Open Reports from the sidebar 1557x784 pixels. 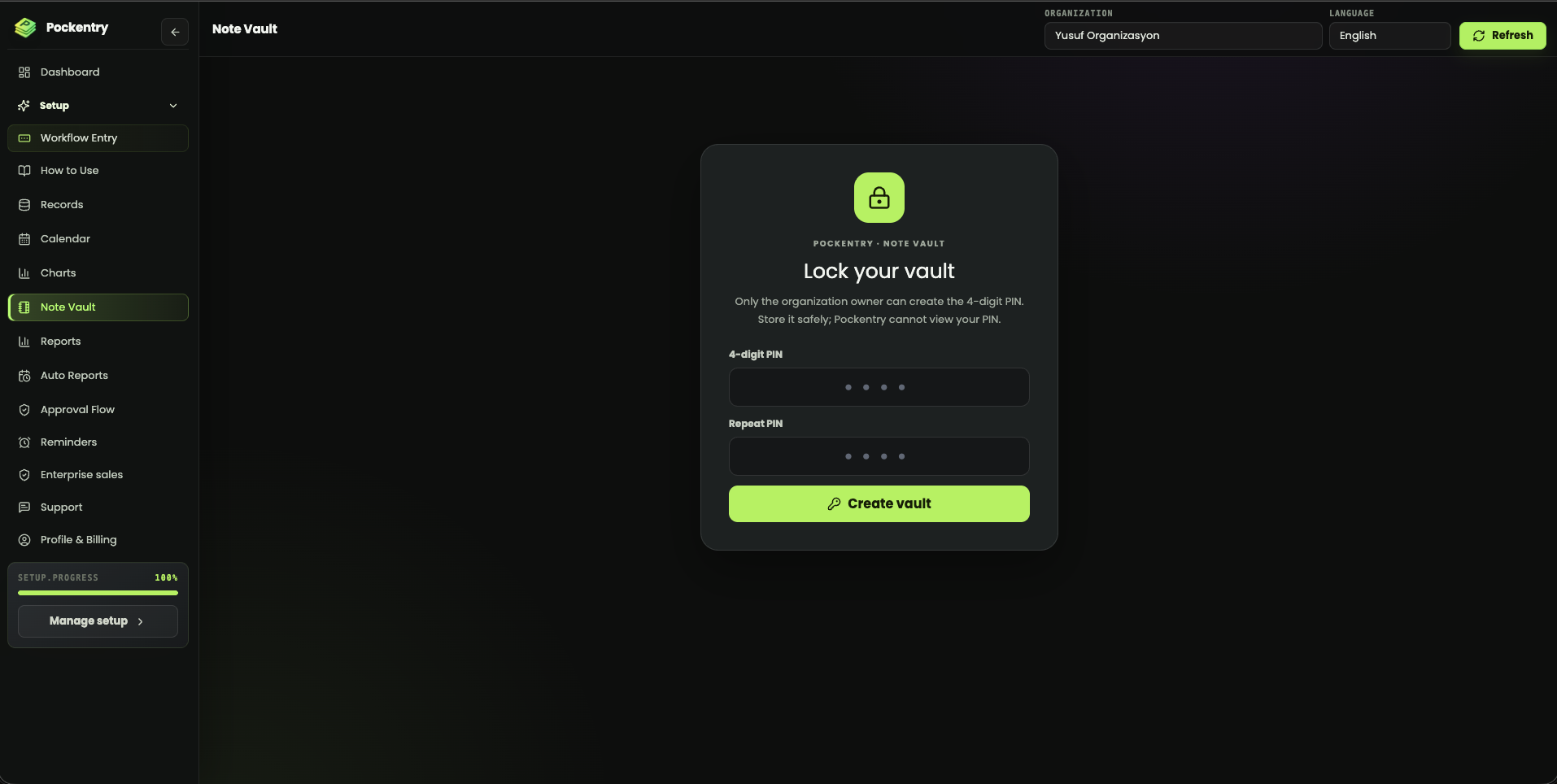98,342
